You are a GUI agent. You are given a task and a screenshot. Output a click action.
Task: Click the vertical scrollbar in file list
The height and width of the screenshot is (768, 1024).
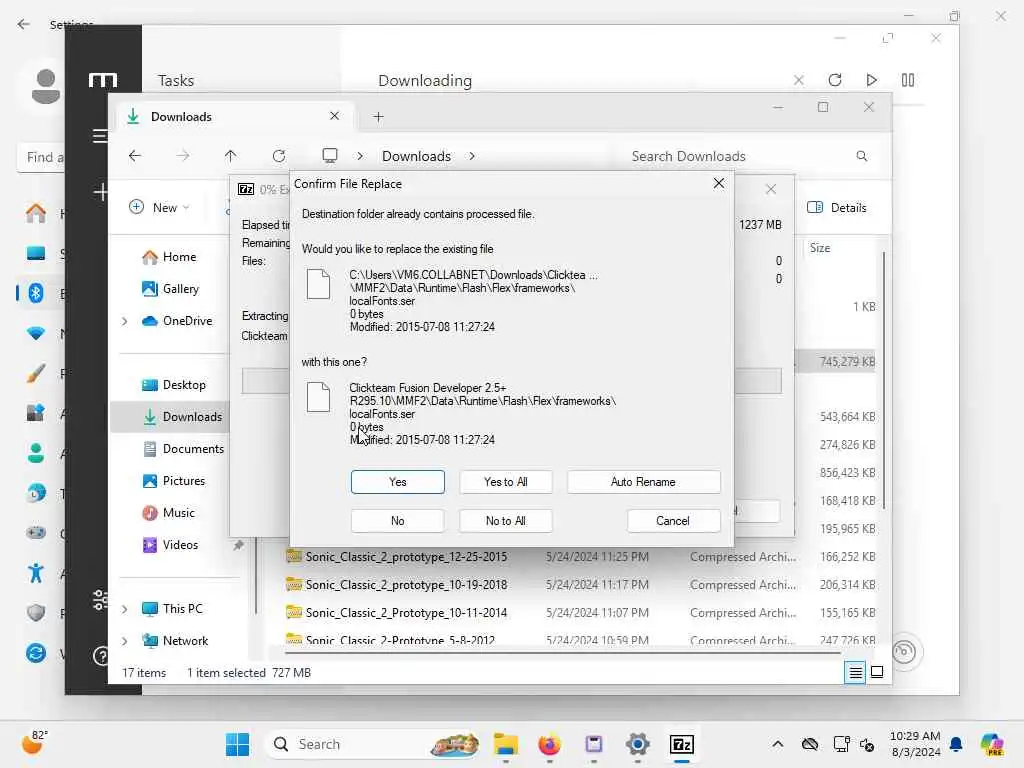click(x=884, y=380)
